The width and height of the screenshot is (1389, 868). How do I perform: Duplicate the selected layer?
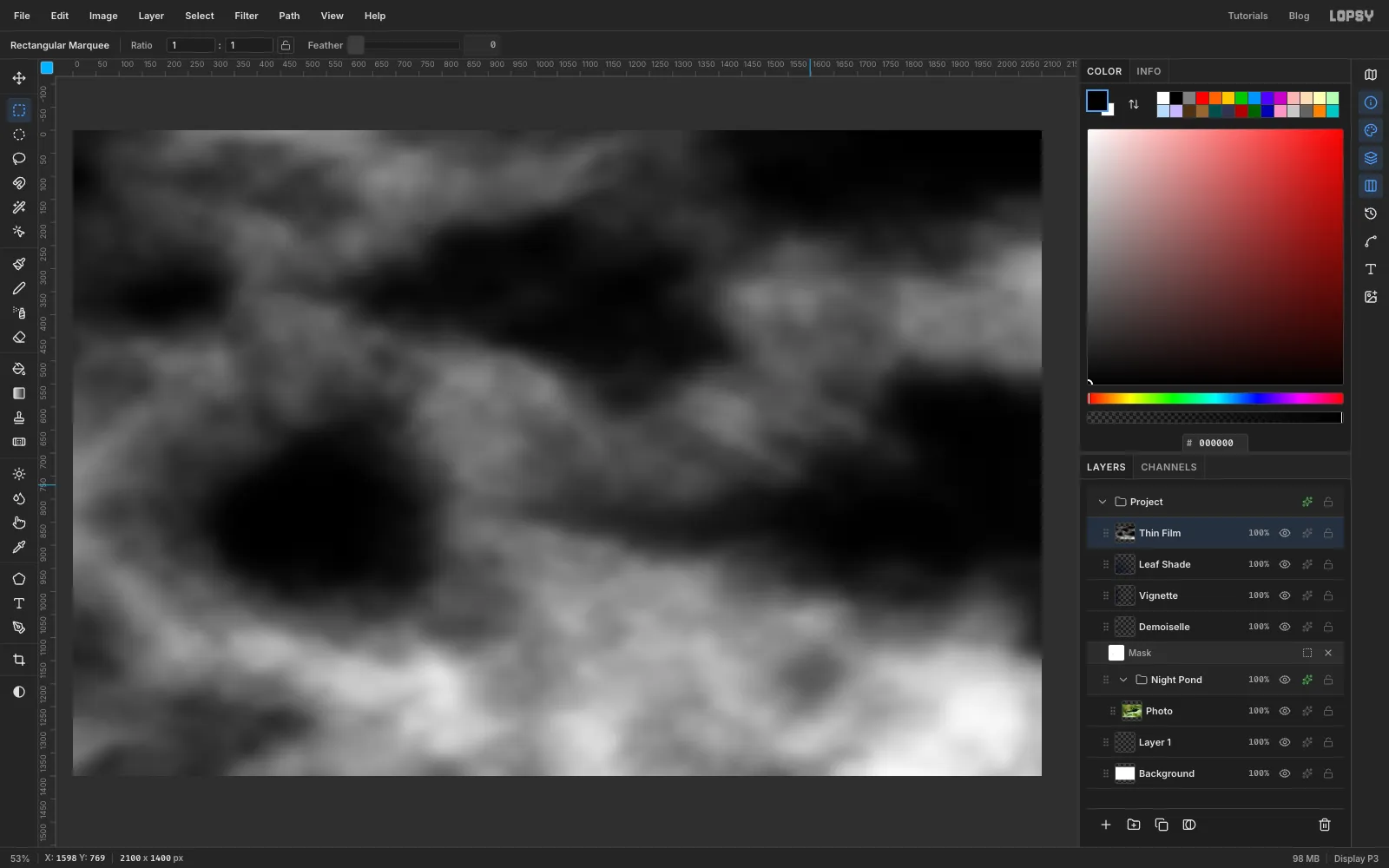tap(1162, 825)
